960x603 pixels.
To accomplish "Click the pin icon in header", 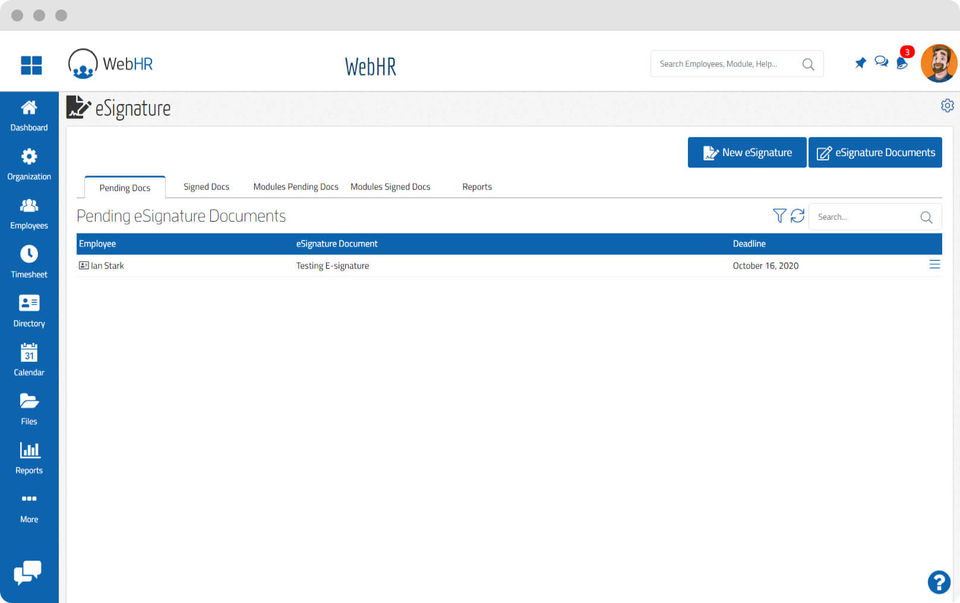I will tap(860, 63).
